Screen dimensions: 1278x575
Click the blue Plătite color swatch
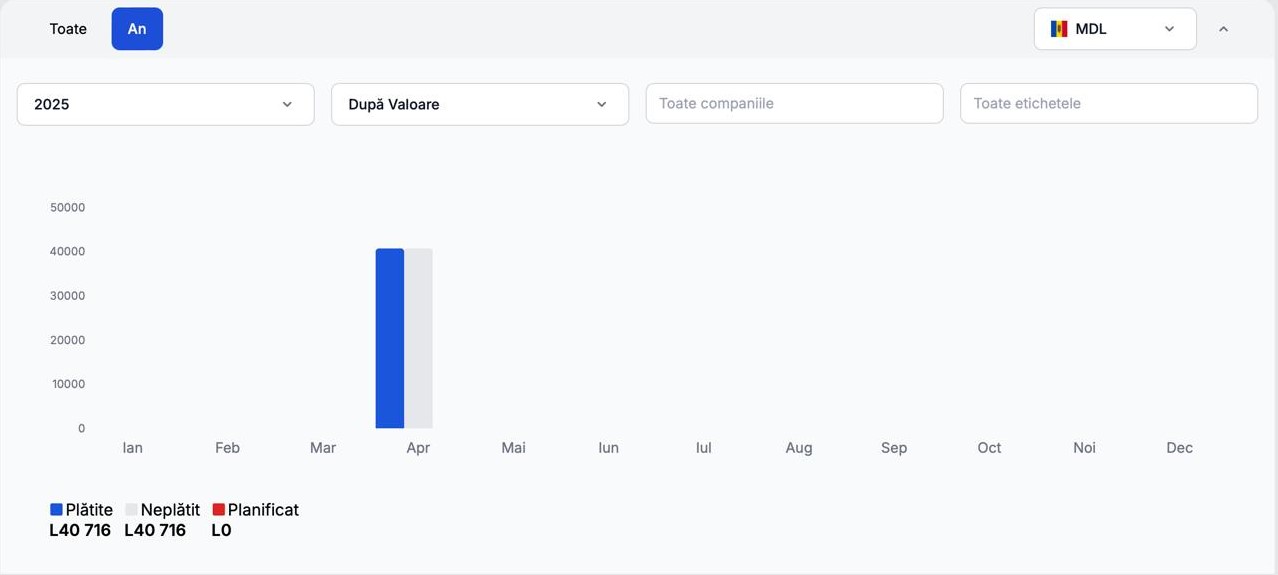click(56, 510)
